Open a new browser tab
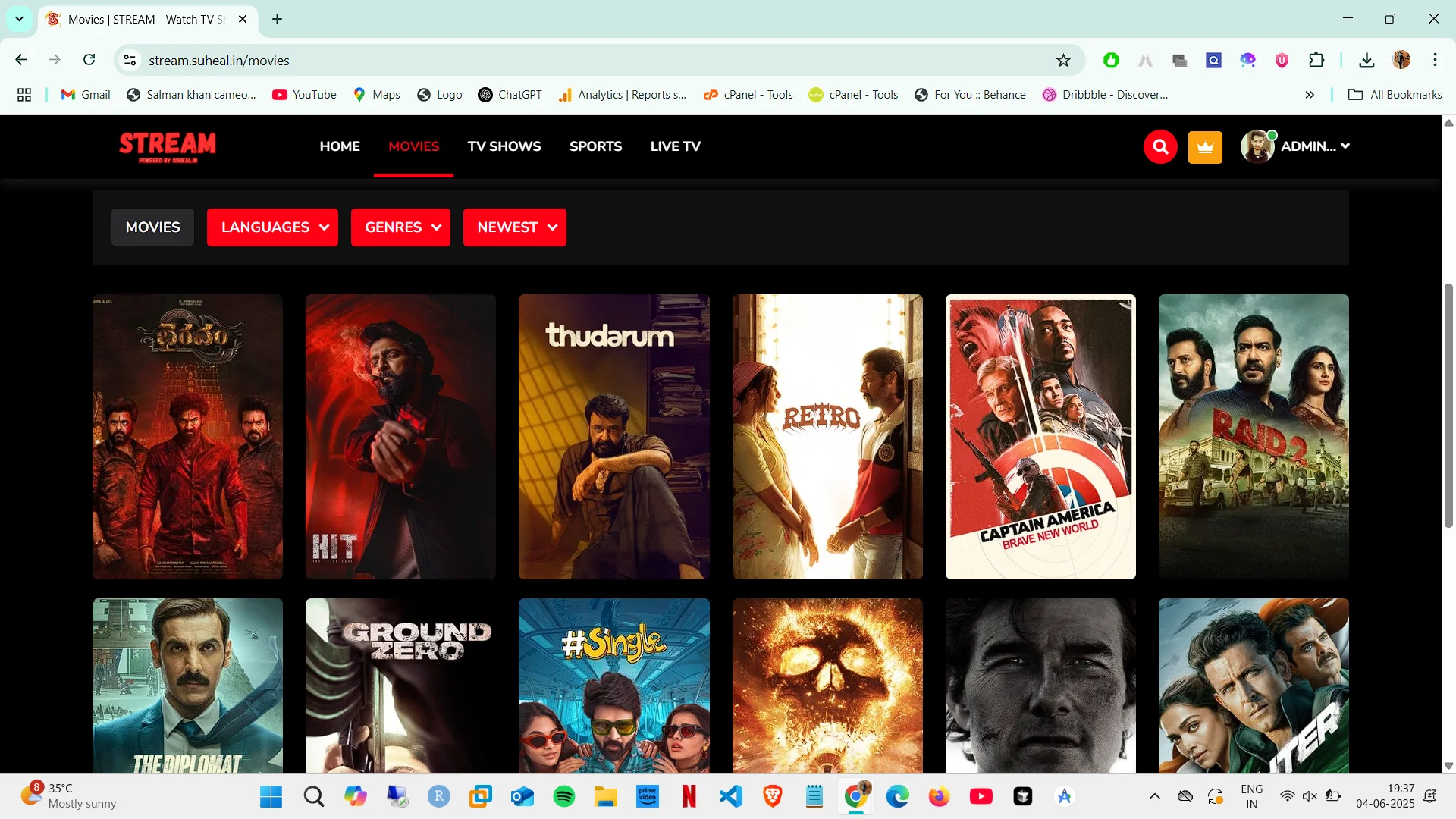Screen dimensions: 1456x819 pos(278,19)
